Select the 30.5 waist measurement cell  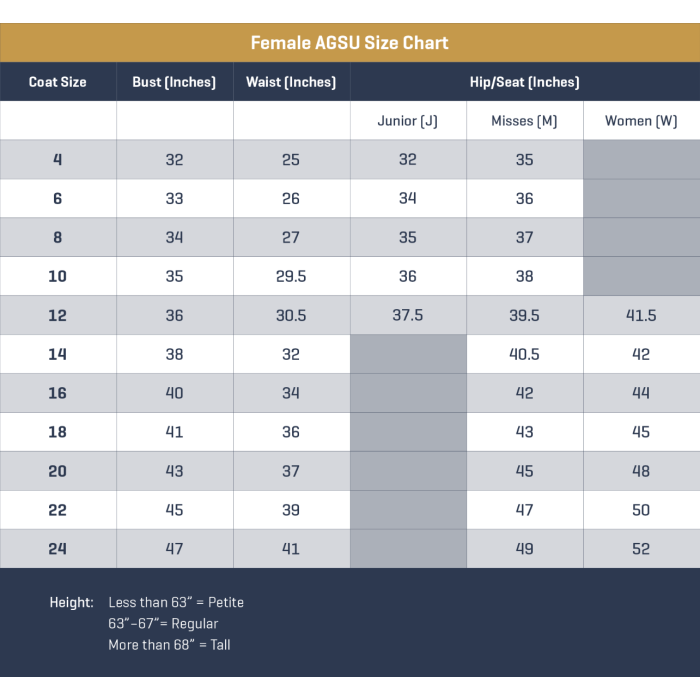click(x=291, y=315)
